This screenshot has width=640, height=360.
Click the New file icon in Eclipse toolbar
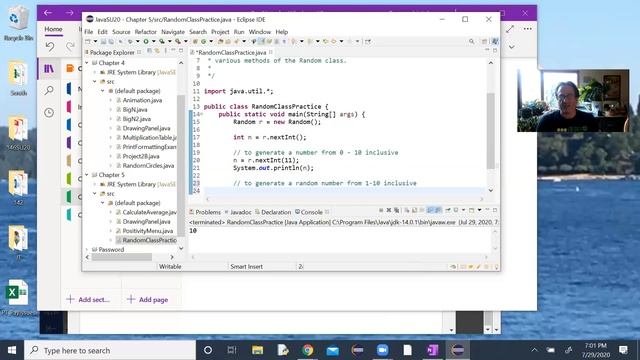(x=88, y=41)
